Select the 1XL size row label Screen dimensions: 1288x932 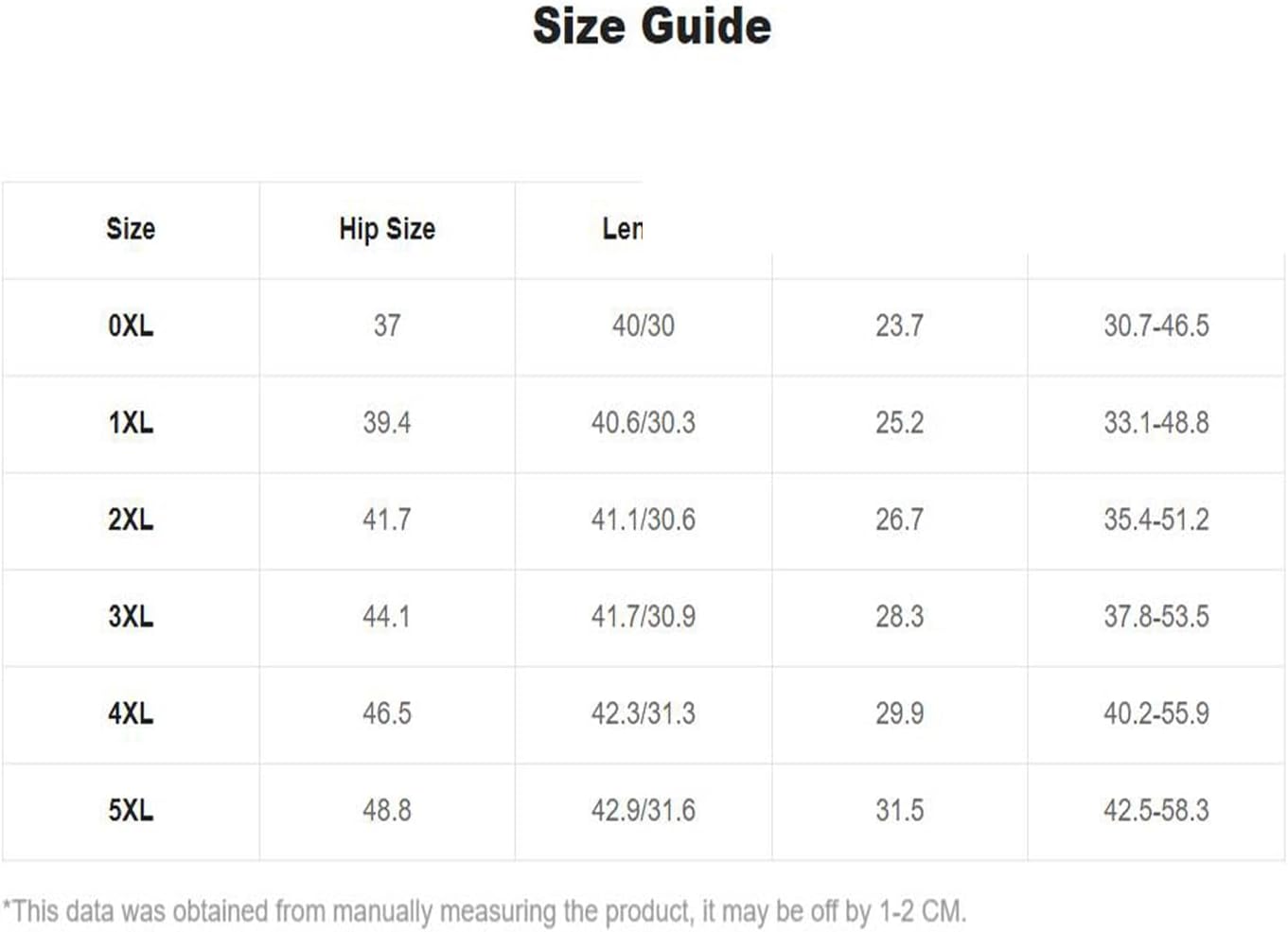(131, 423)
